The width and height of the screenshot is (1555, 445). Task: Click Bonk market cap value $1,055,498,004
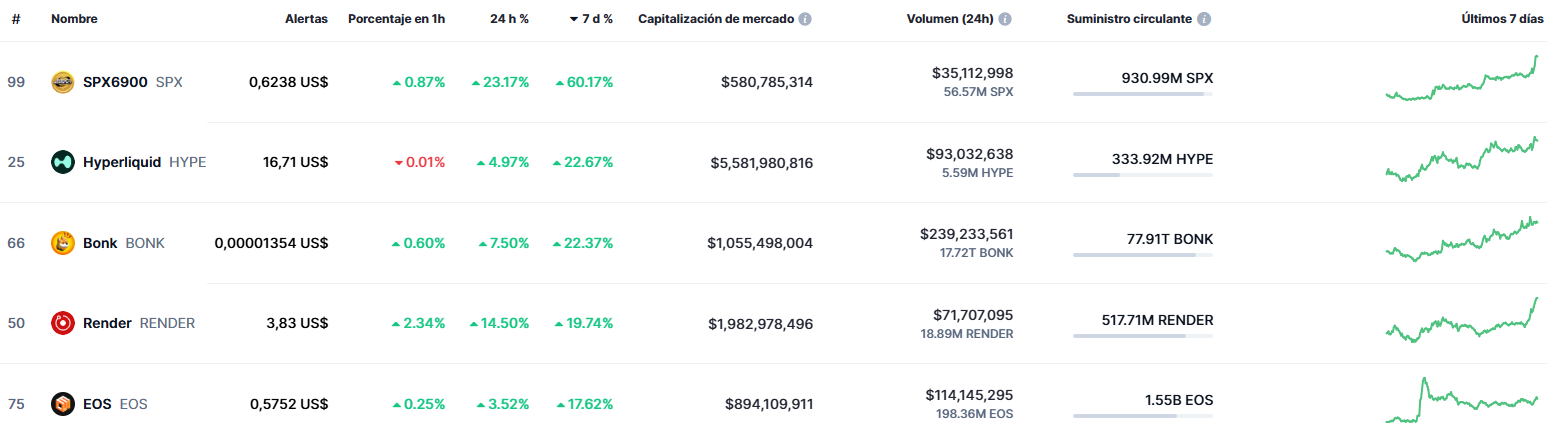click(760, 243)
